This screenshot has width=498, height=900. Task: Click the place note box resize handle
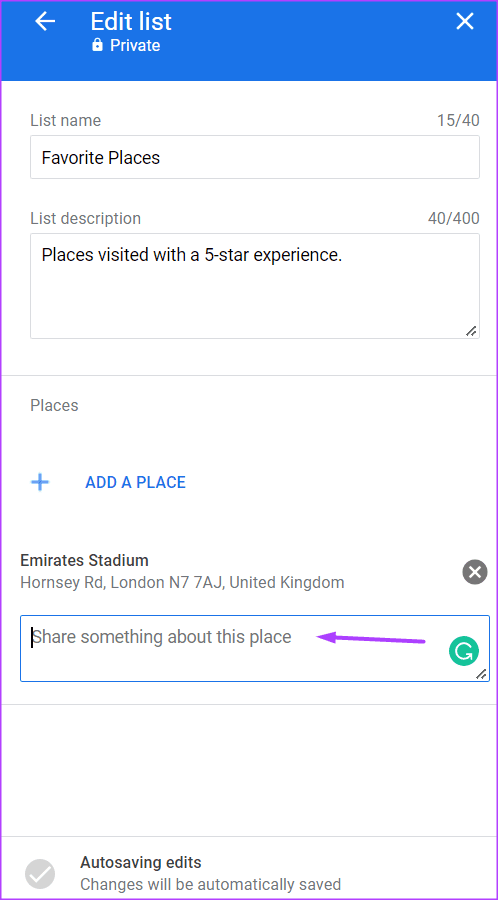coord(481,674)
